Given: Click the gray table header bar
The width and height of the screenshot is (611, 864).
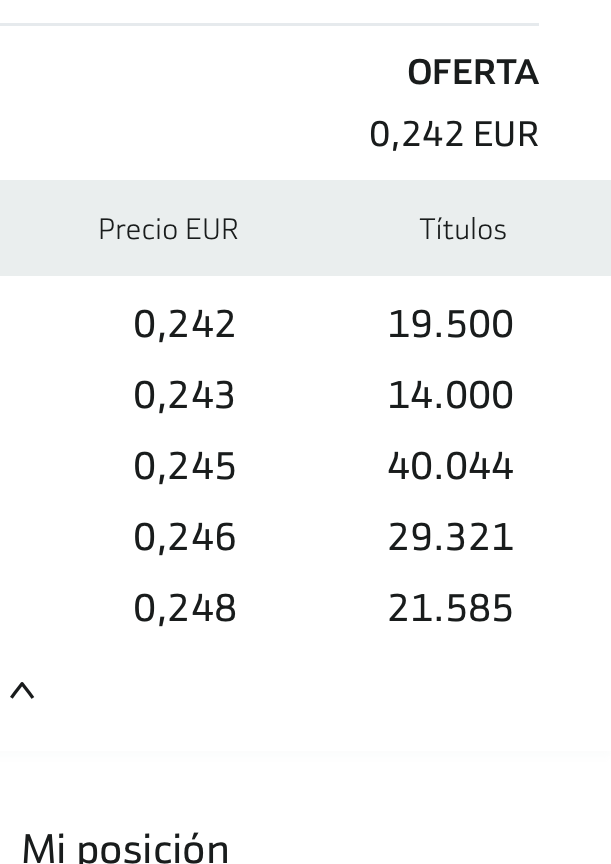Looking at the screenshot, I should [x=305, y=228].
